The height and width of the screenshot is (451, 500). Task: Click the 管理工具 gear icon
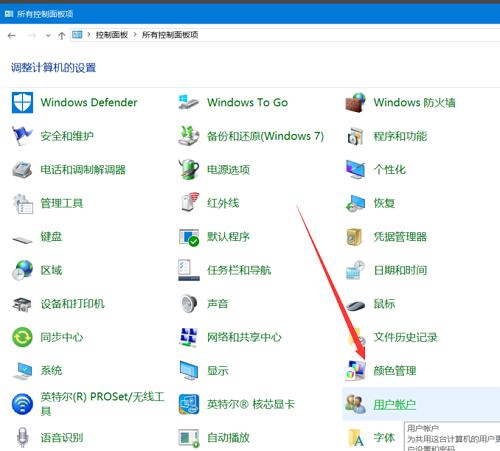coord(22,203)
